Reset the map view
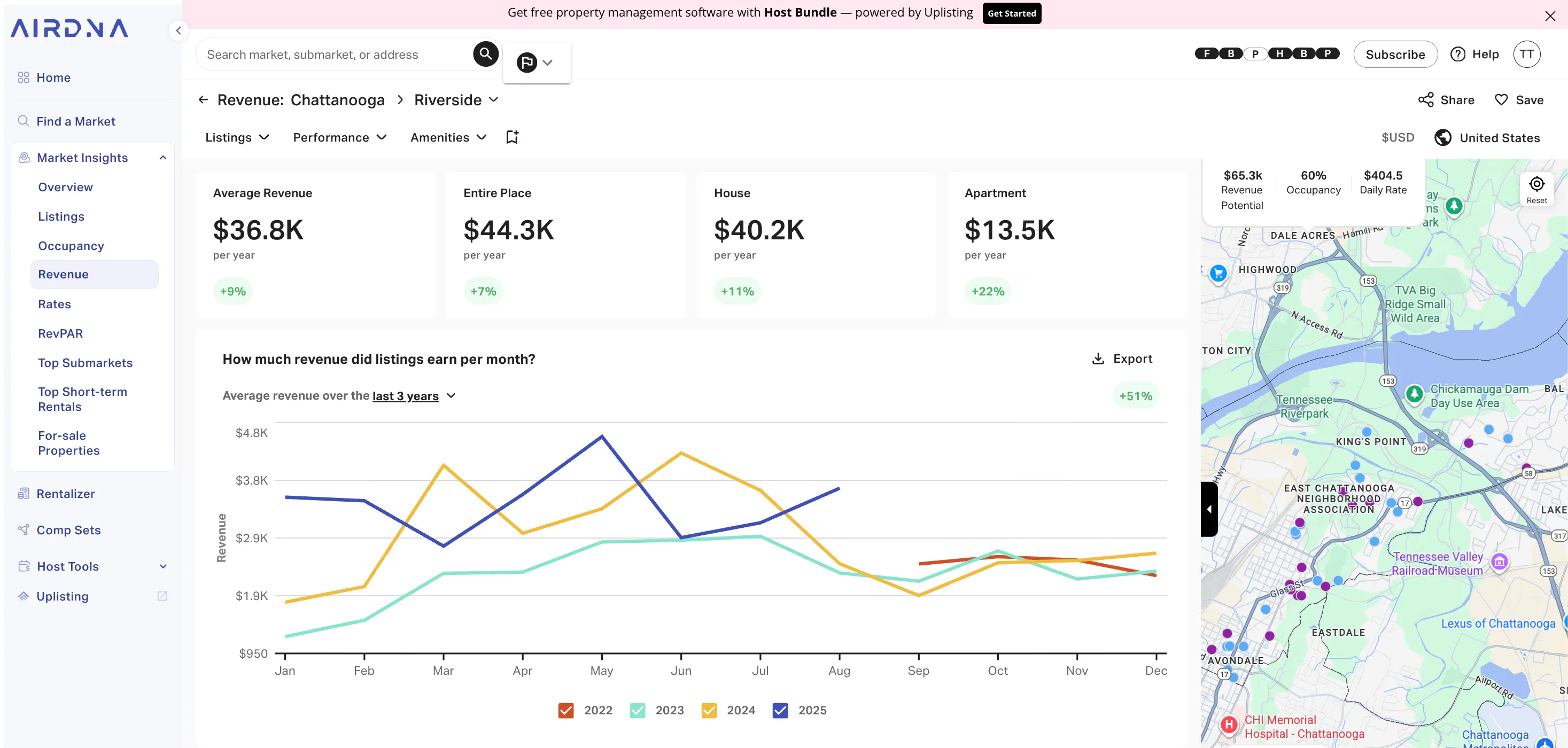Viewport: 1568px width, 748px height. 1536,189
